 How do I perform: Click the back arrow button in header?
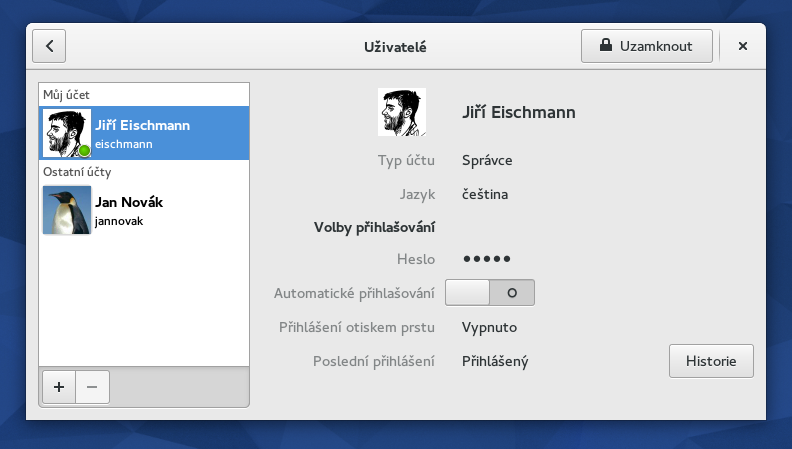point(49,46)
